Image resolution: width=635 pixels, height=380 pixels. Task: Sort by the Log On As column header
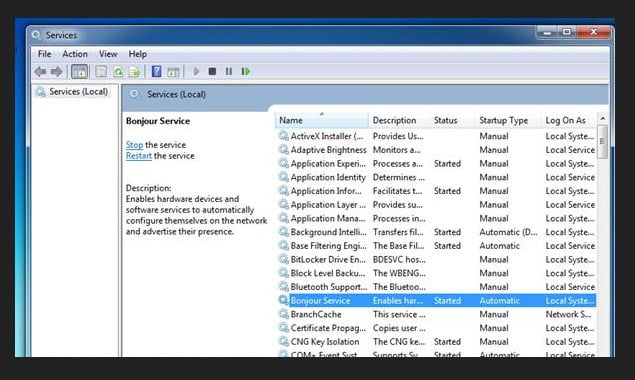click(x=569, y=120)
